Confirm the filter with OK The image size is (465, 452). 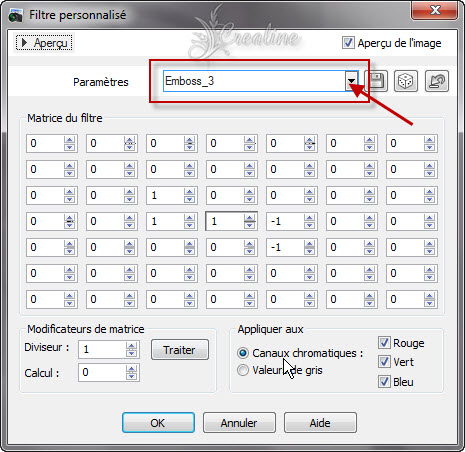point(158,423)
